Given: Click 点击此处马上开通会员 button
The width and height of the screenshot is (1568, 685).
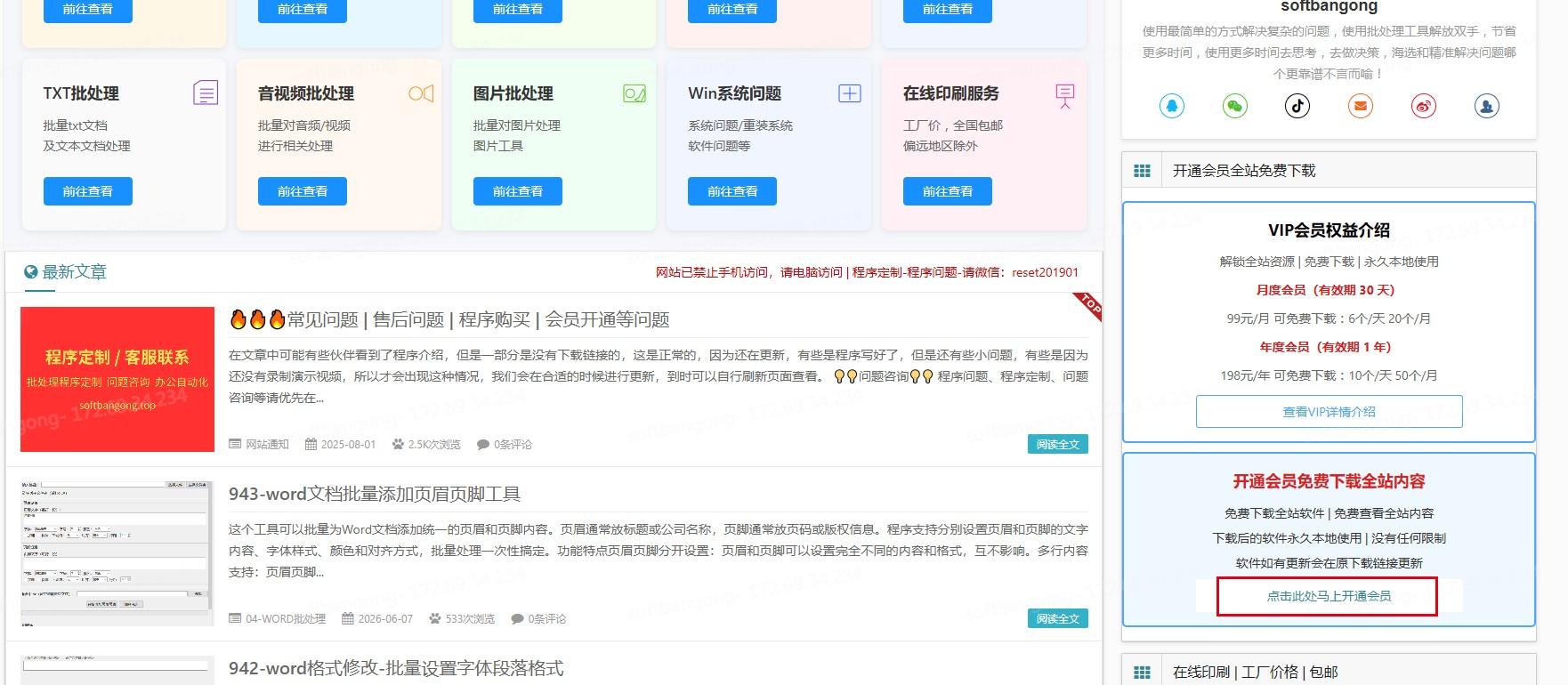Looking at the screenshot, I should [1329, 596].
